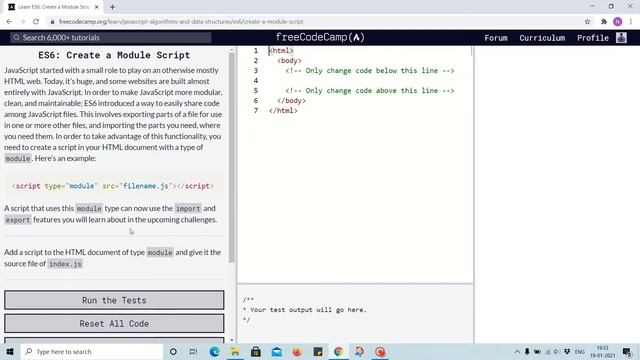This screenshot has height=360, width=640.
Task: Click the <body> tag on line 2
Action: click(289, 60)
